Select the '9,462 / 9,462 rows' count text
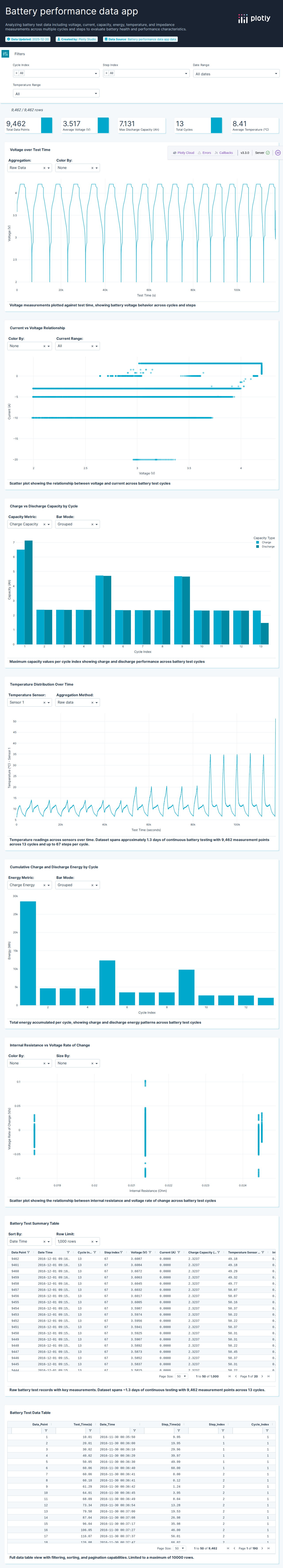This screenshot has height=1568, width=283. pyautogui.click(x=27, y=110)
